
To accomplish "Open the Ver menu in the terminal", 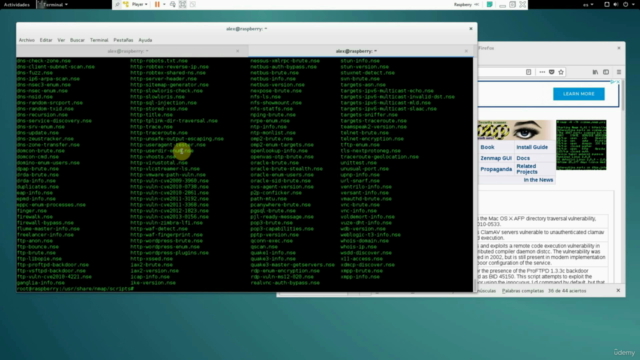I will tap(61, 40).
